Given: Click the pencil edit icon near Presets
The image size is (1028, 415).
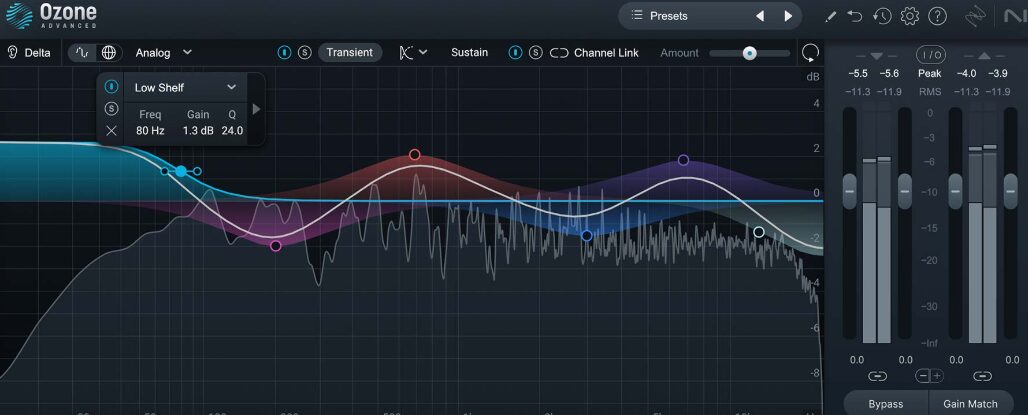Looking at the screenshot, I should 830,16.
